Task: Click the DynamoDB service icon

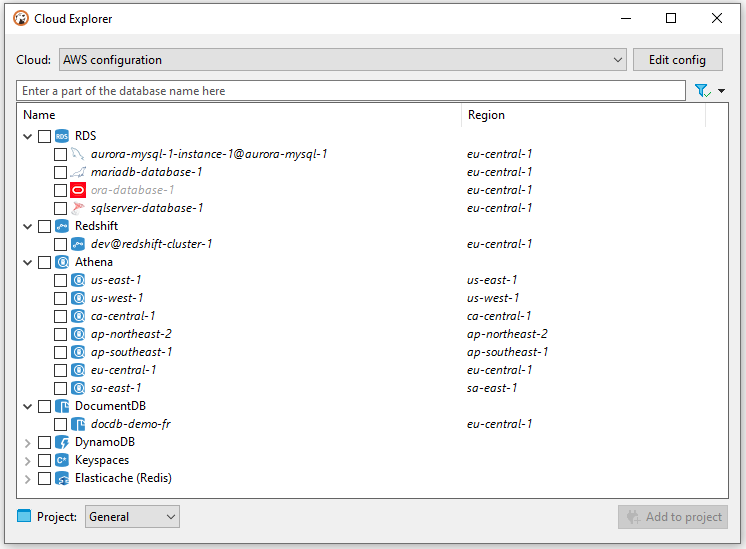Action: (x=62, y=442)
